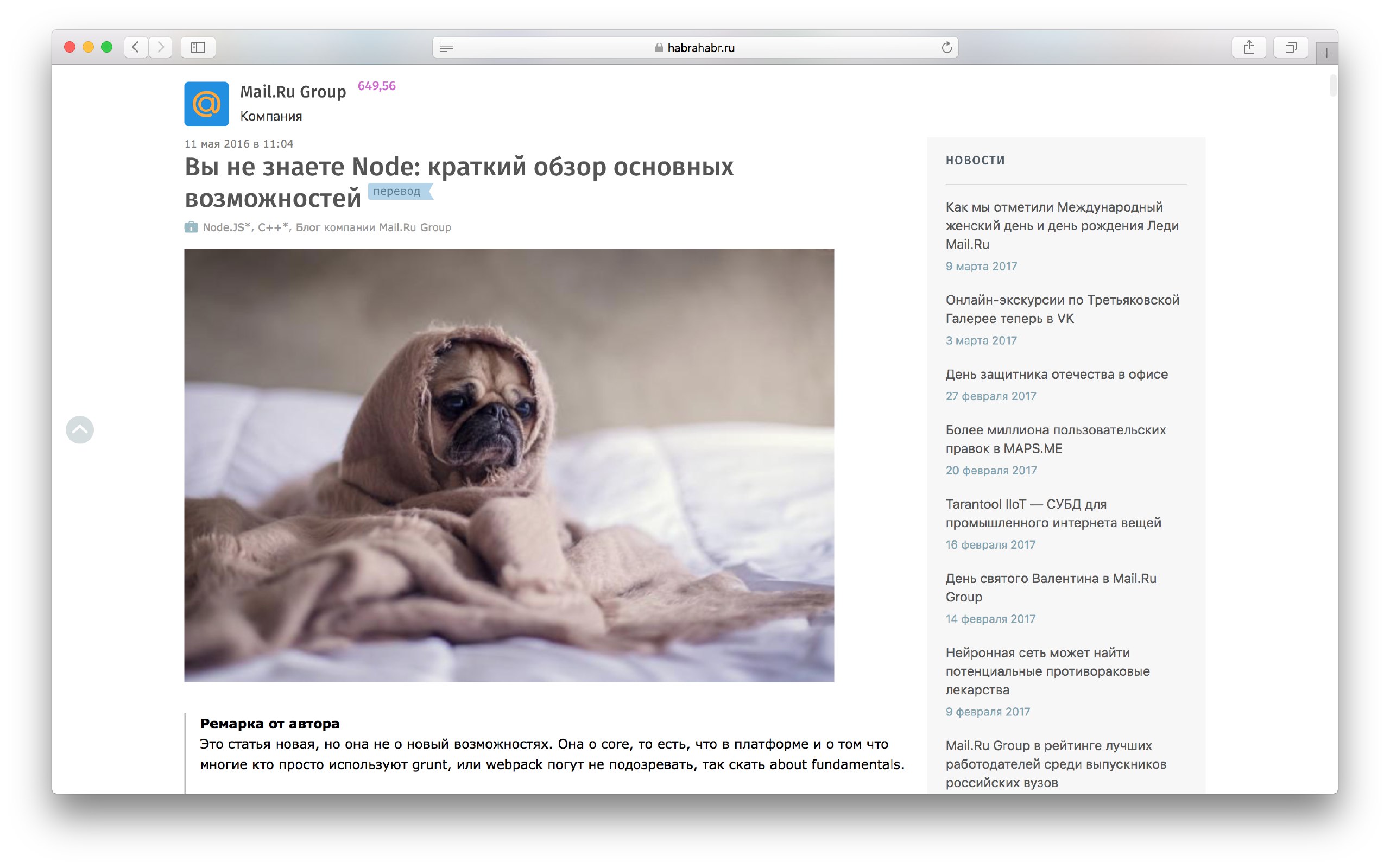Viewport: 1390px width, 868px height.
Task: Click the Компания label under company name
Action: [x=271, y=117]
